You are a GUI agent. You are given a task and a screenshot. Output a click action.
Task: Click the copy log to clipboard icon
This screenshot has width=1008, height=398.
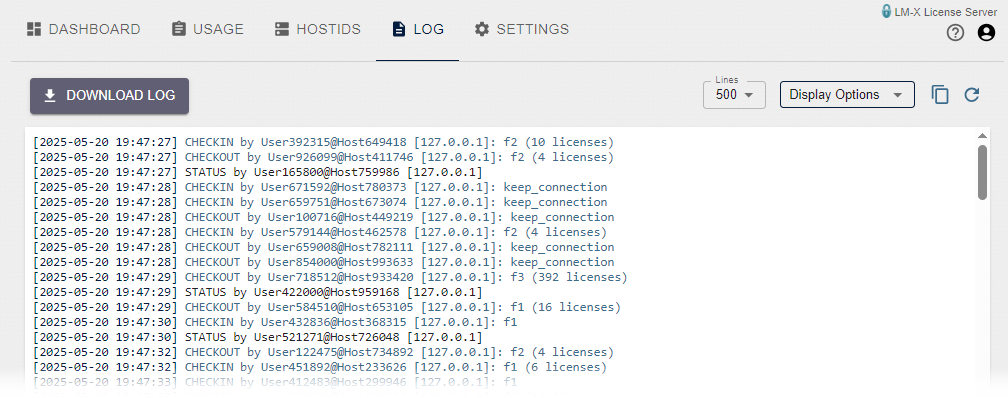click(940, 95)
